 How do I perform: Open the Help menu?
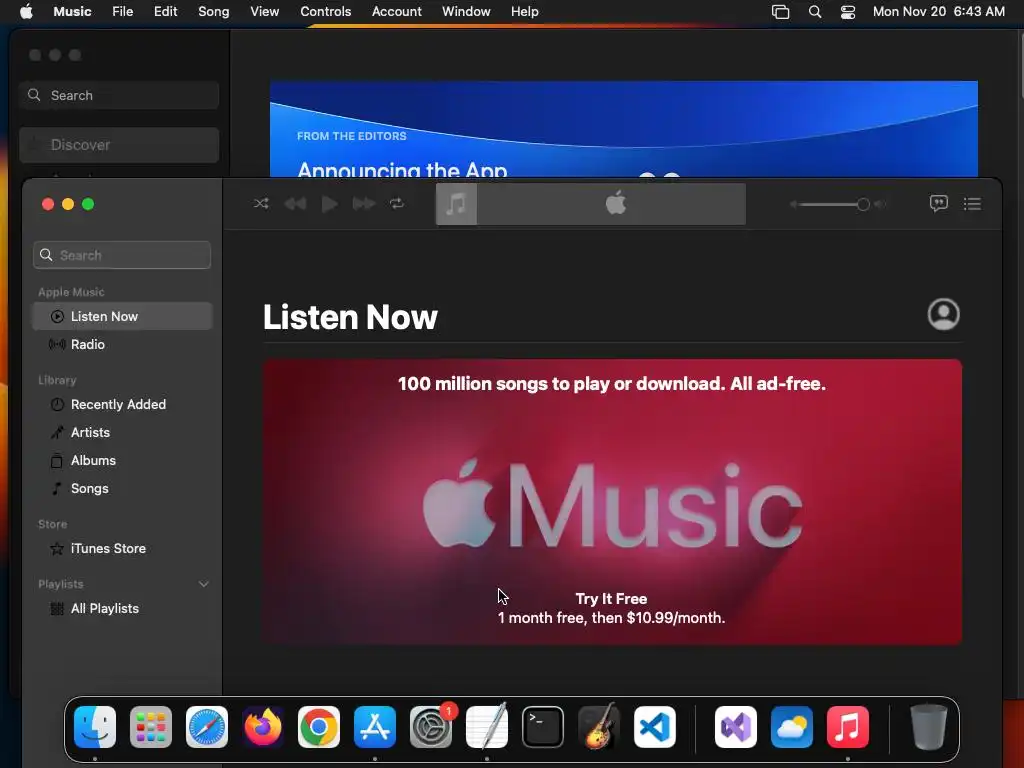pos(524,11)
